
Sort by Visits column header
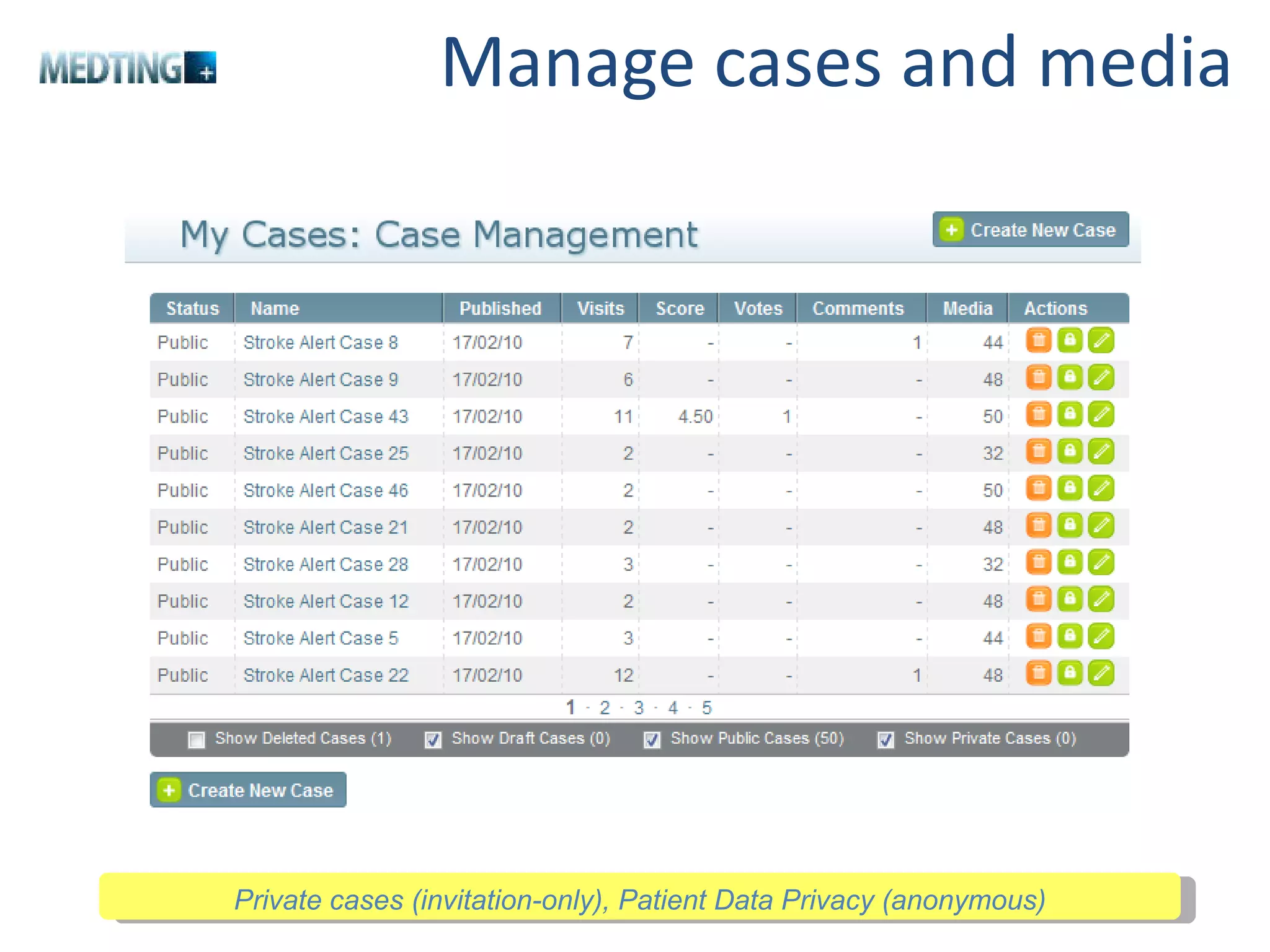tap(600, 308)
